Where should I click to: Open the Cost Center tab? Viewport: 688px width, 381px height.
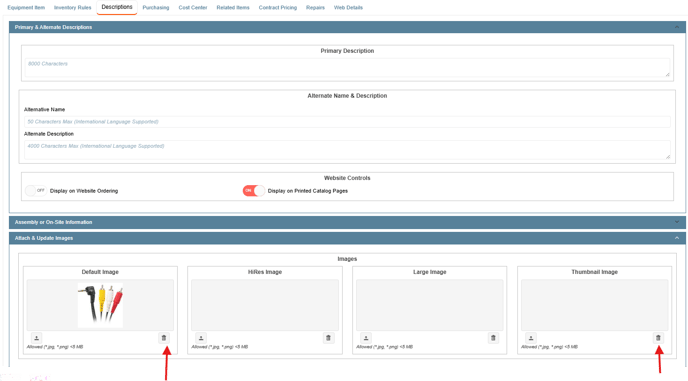(193, 7)
